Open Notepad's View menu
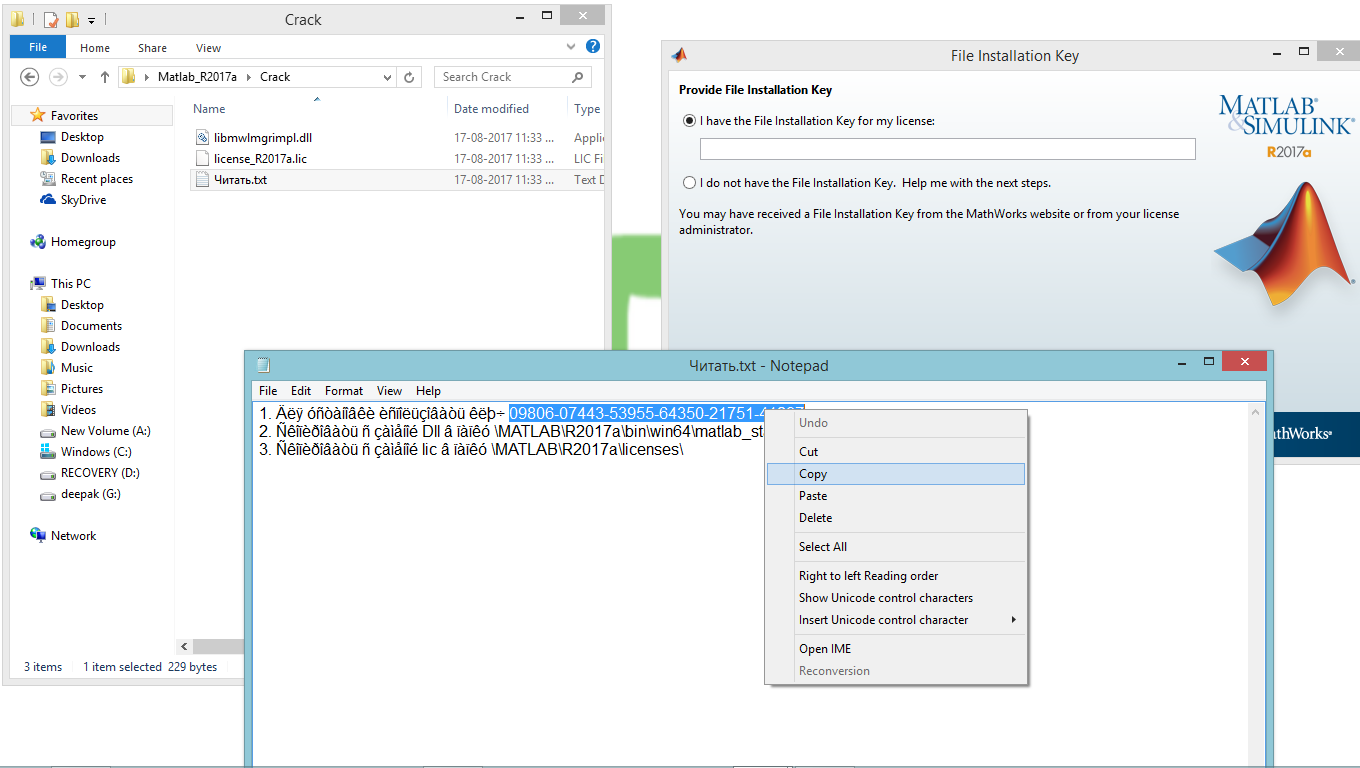The height and width of the screenshot is (768, 1360). tap(389, 391)
